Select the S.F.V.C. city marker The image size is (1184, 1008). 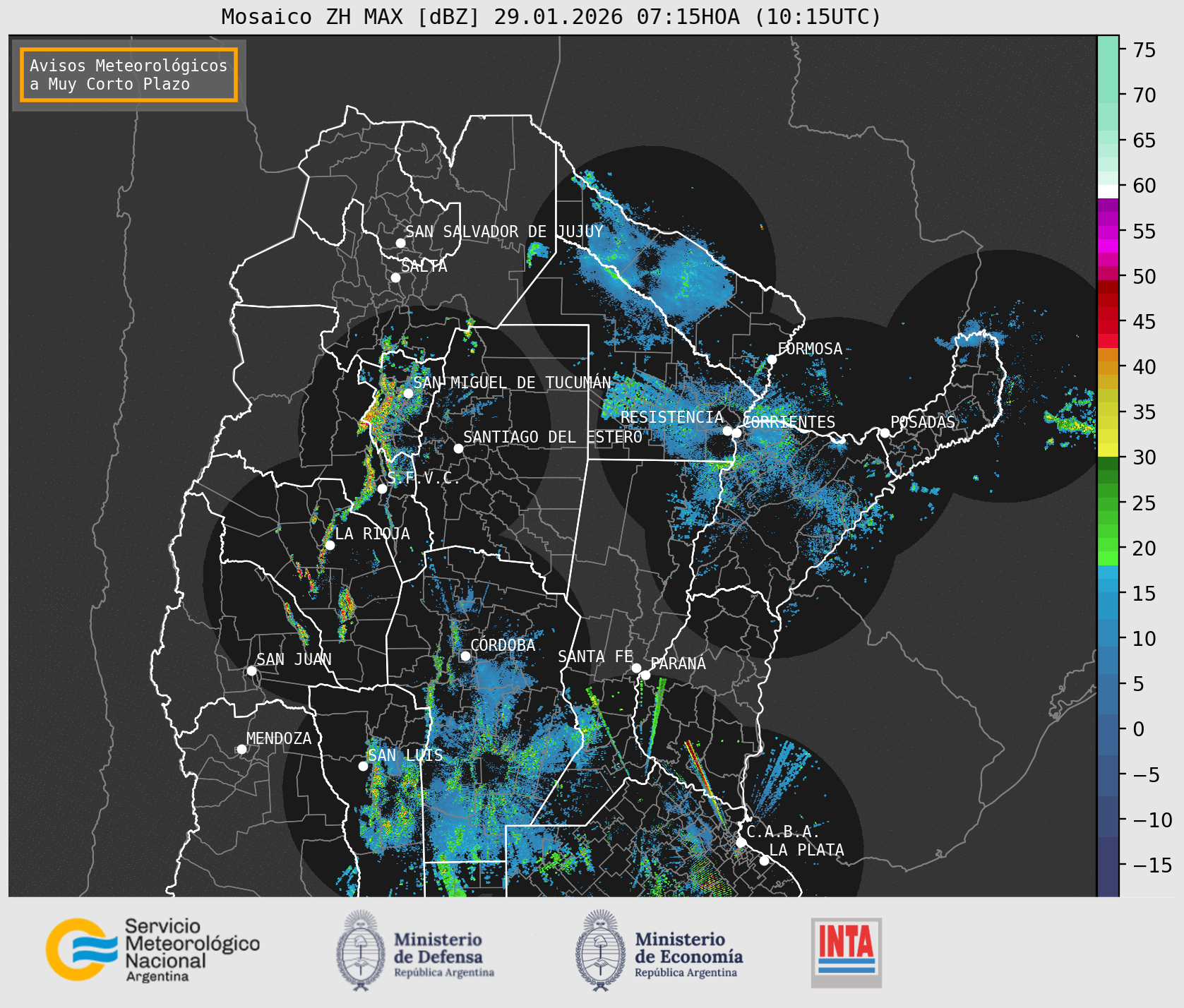click(382, 488)
